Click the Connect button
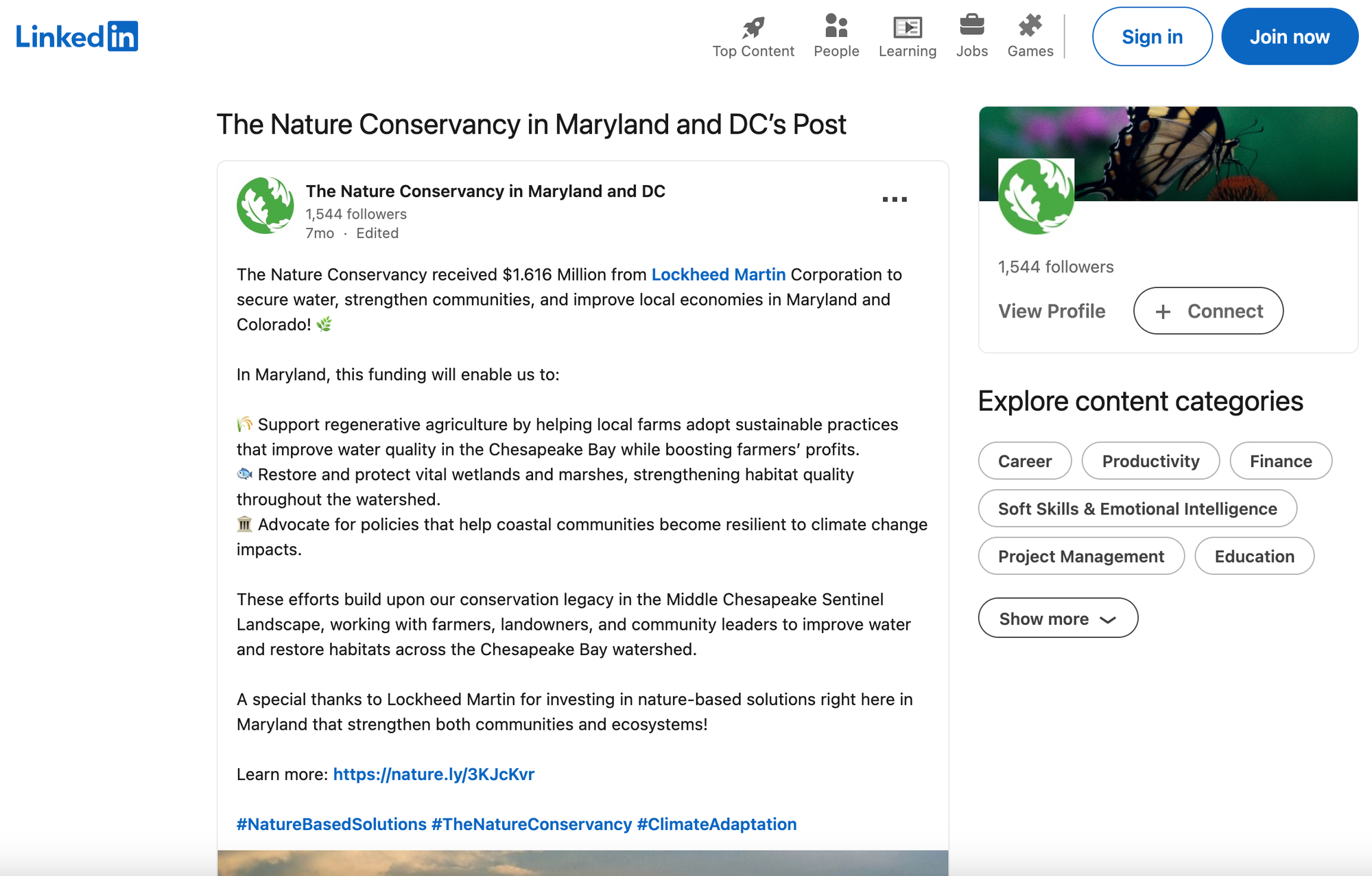The height and width of the screenshot is (876, 1372). pyautogui.click(x=1208, y=311)
